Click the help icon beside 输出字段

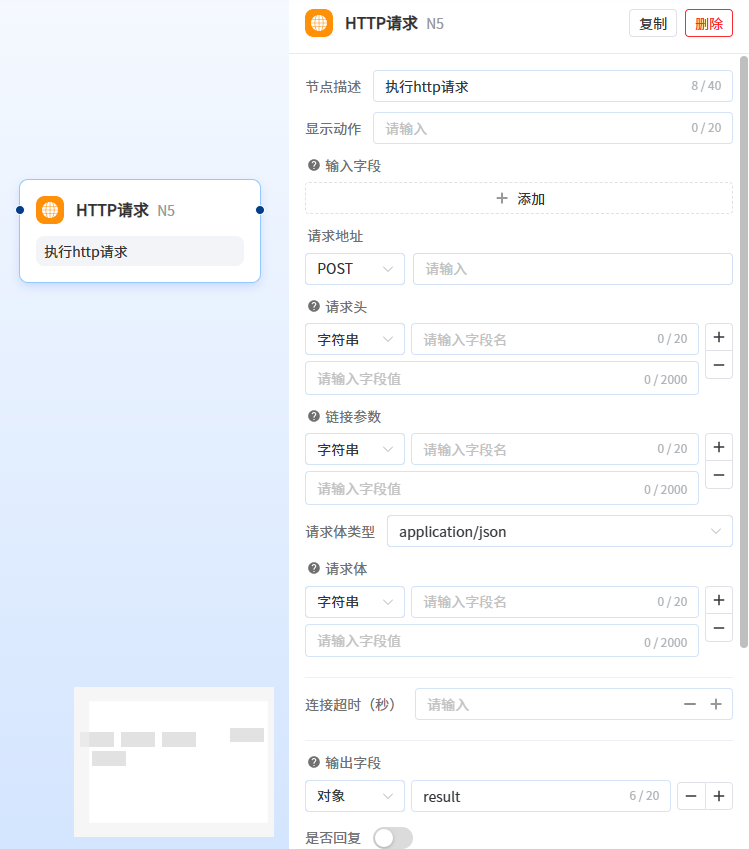point(314,763)
